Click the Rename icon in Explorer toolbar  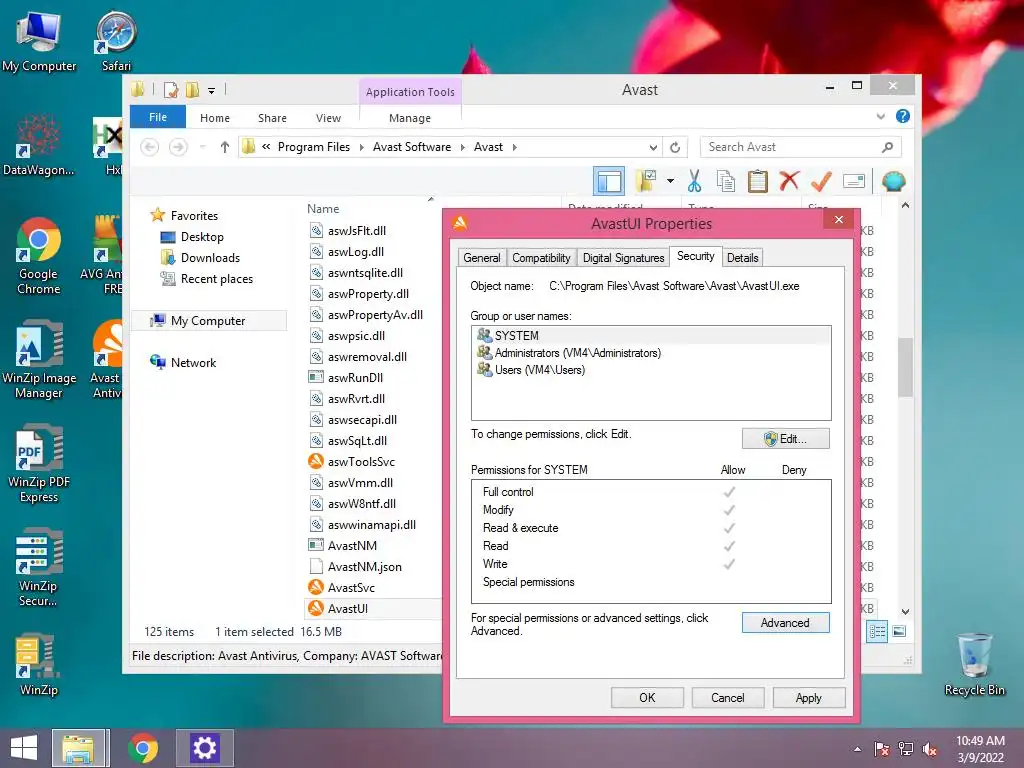(854, 181)
